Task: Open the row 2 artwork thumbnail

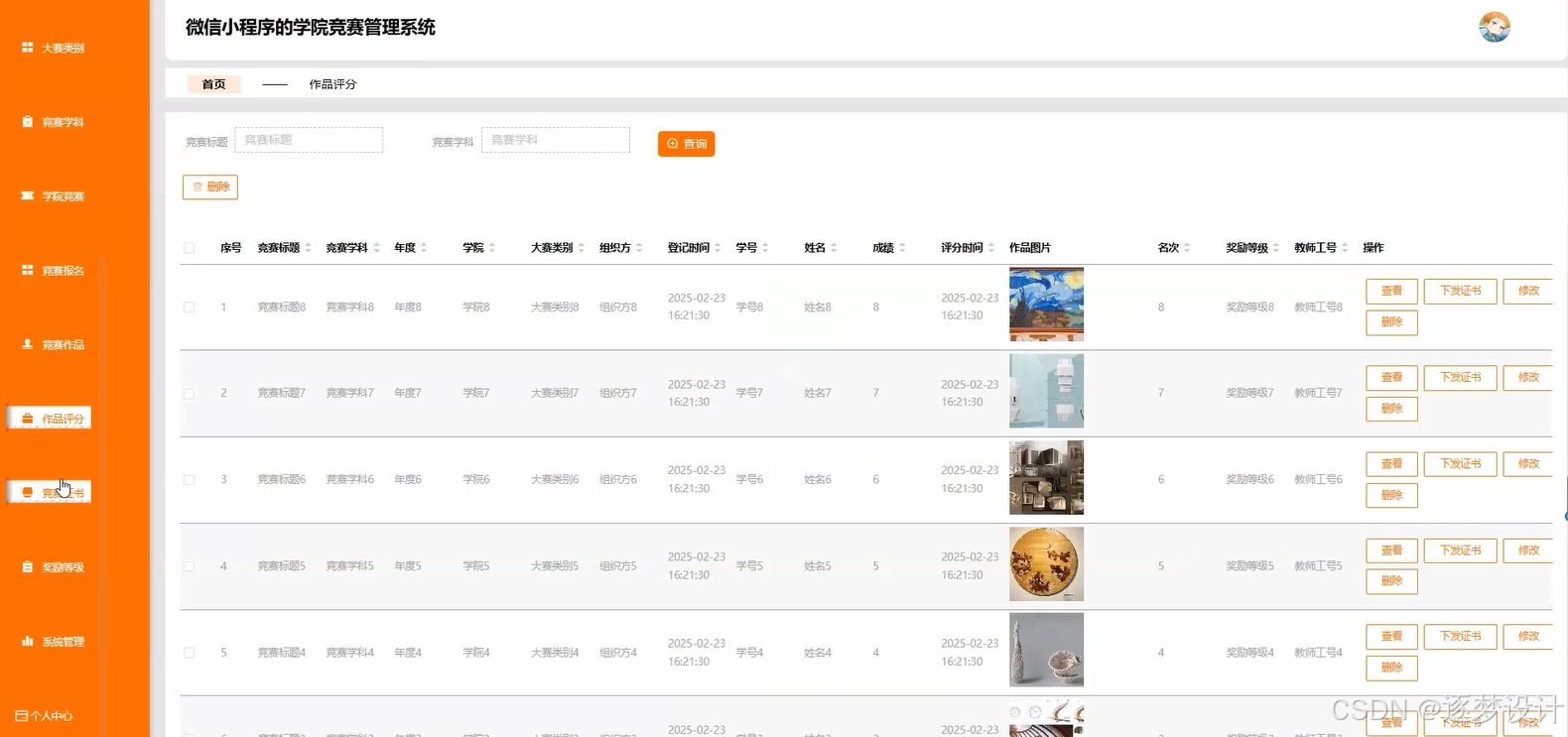Action: point(1046,391)
